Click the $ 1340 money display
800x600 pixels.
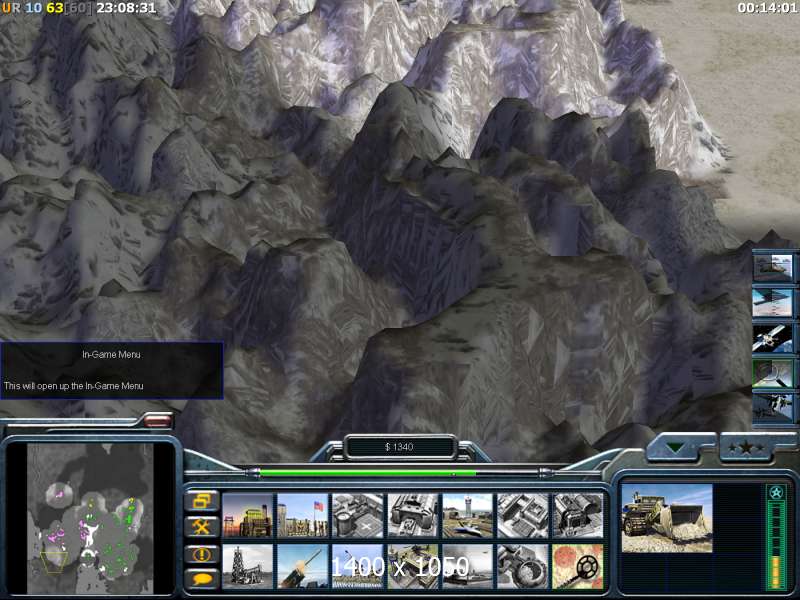coord(399,447)
